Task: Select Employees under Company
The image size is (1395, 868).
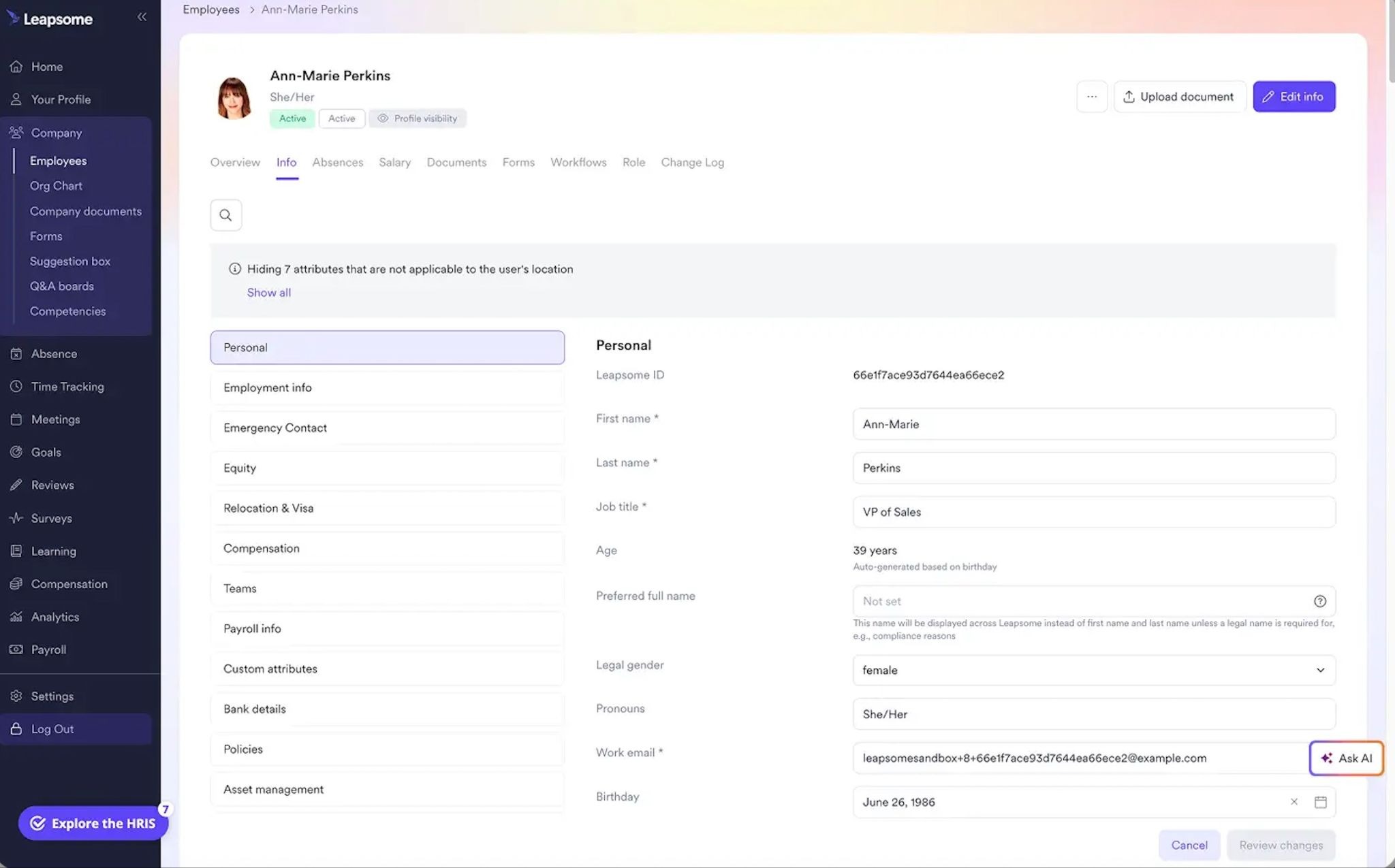Action: 58,161
